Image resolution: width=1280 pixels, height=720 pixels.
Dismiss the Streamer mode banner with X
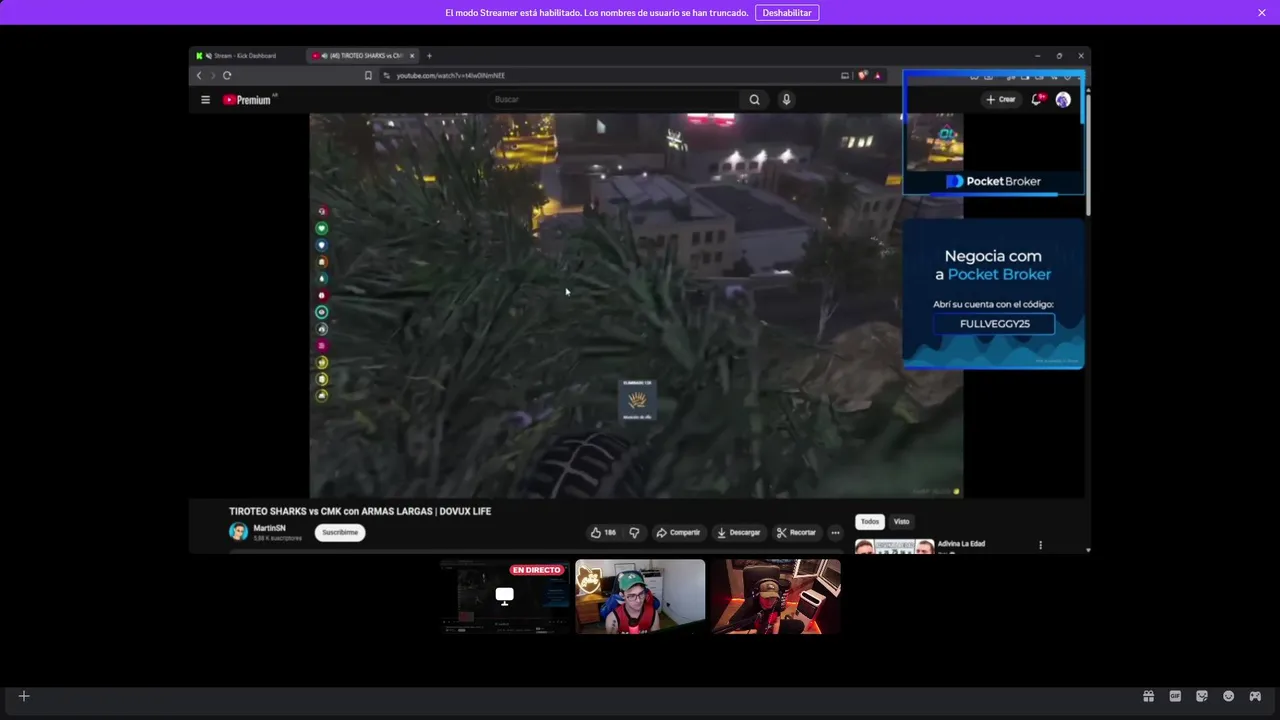pos(1262,13)
